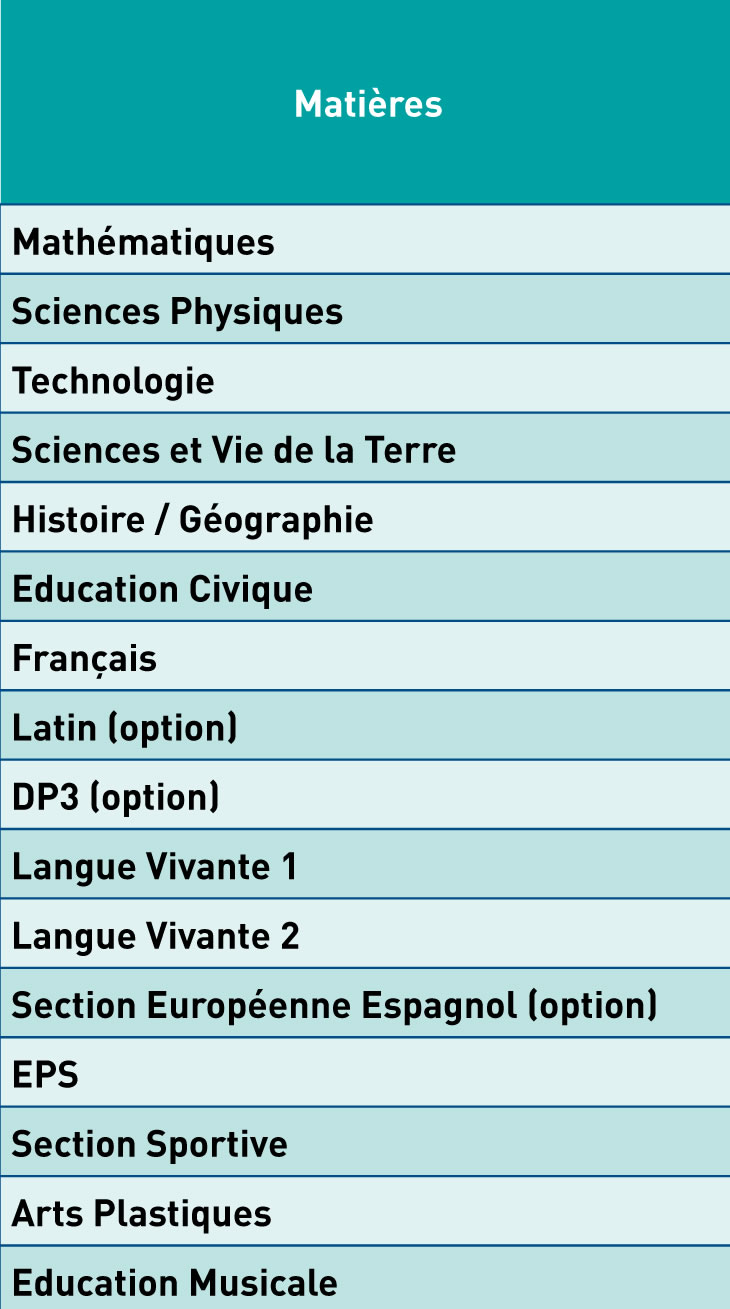
Task: Choose the Section Sportive row
Action: point(365,1142)
